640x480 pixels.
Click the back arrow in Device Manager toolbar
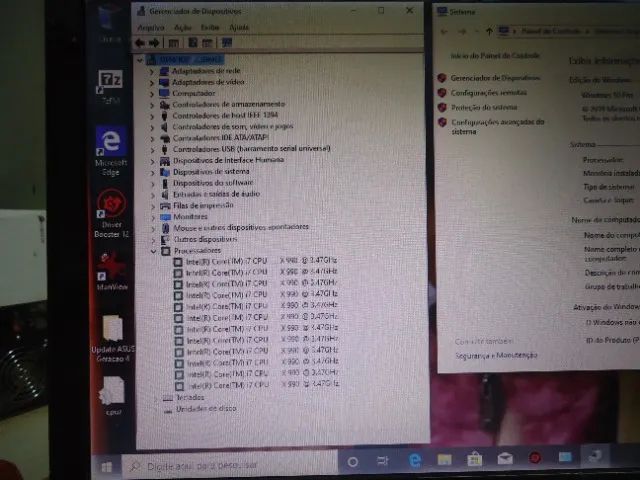point(140,43)
